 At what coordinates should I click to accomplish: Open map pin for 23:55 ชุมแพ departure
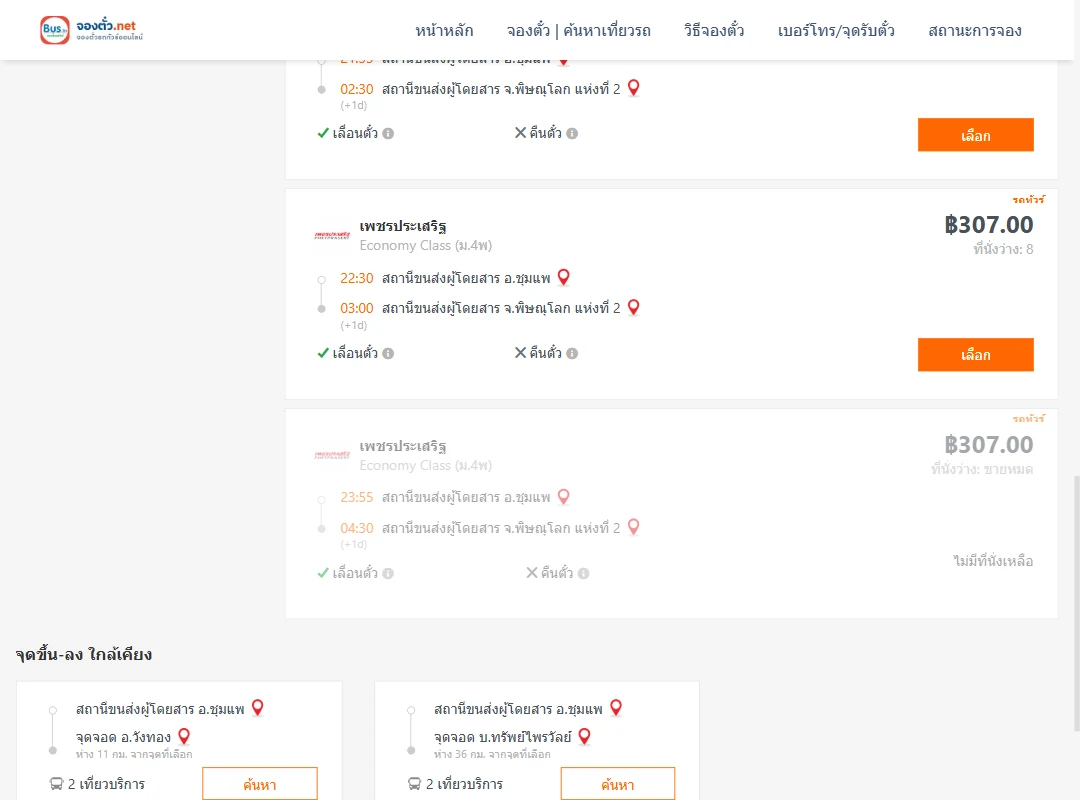tap(563, 497)
